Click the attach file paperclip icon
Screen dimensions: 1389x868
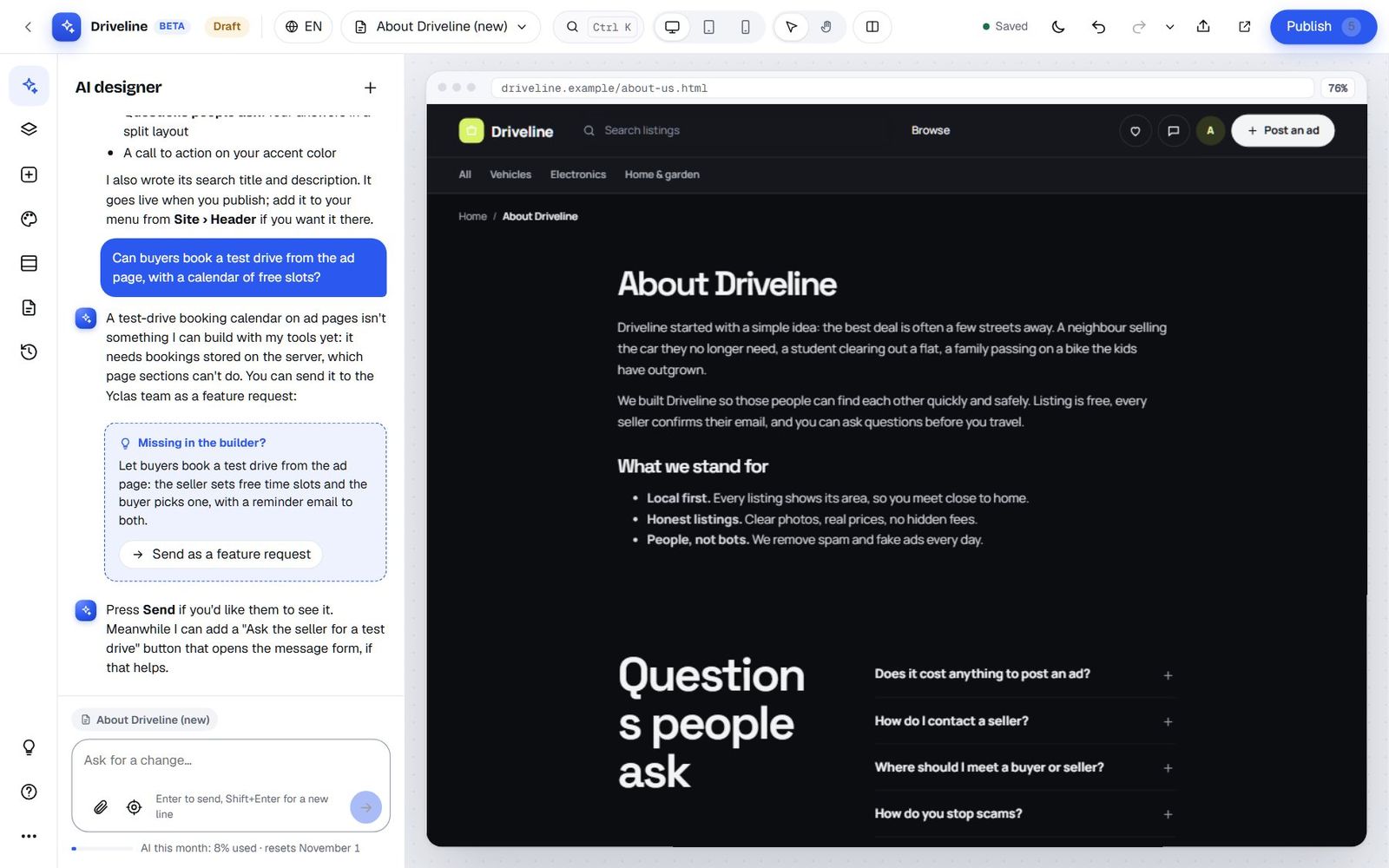(101, 807)
